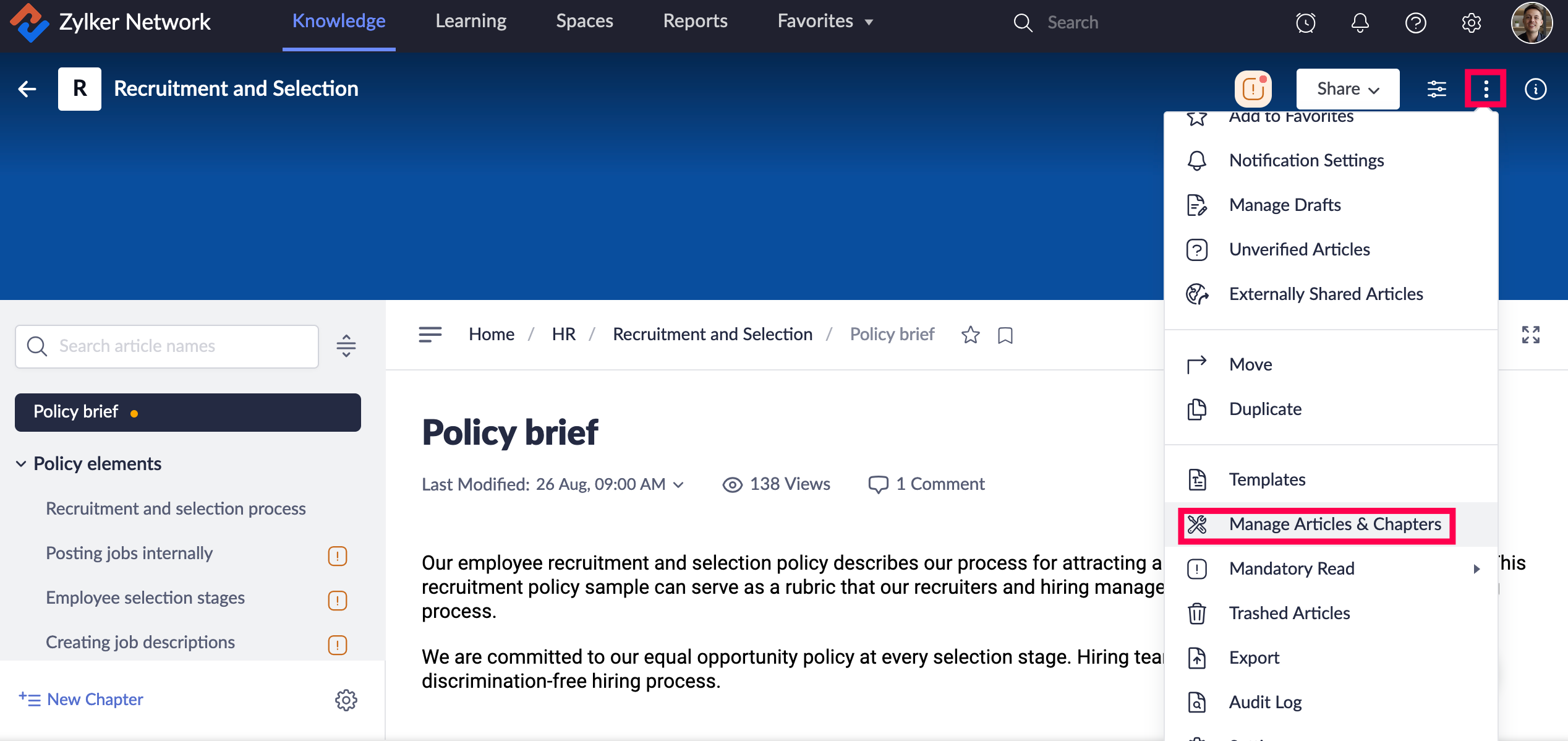Open the Share dropdown
1568x741 pixels.
coord(1347,89)
